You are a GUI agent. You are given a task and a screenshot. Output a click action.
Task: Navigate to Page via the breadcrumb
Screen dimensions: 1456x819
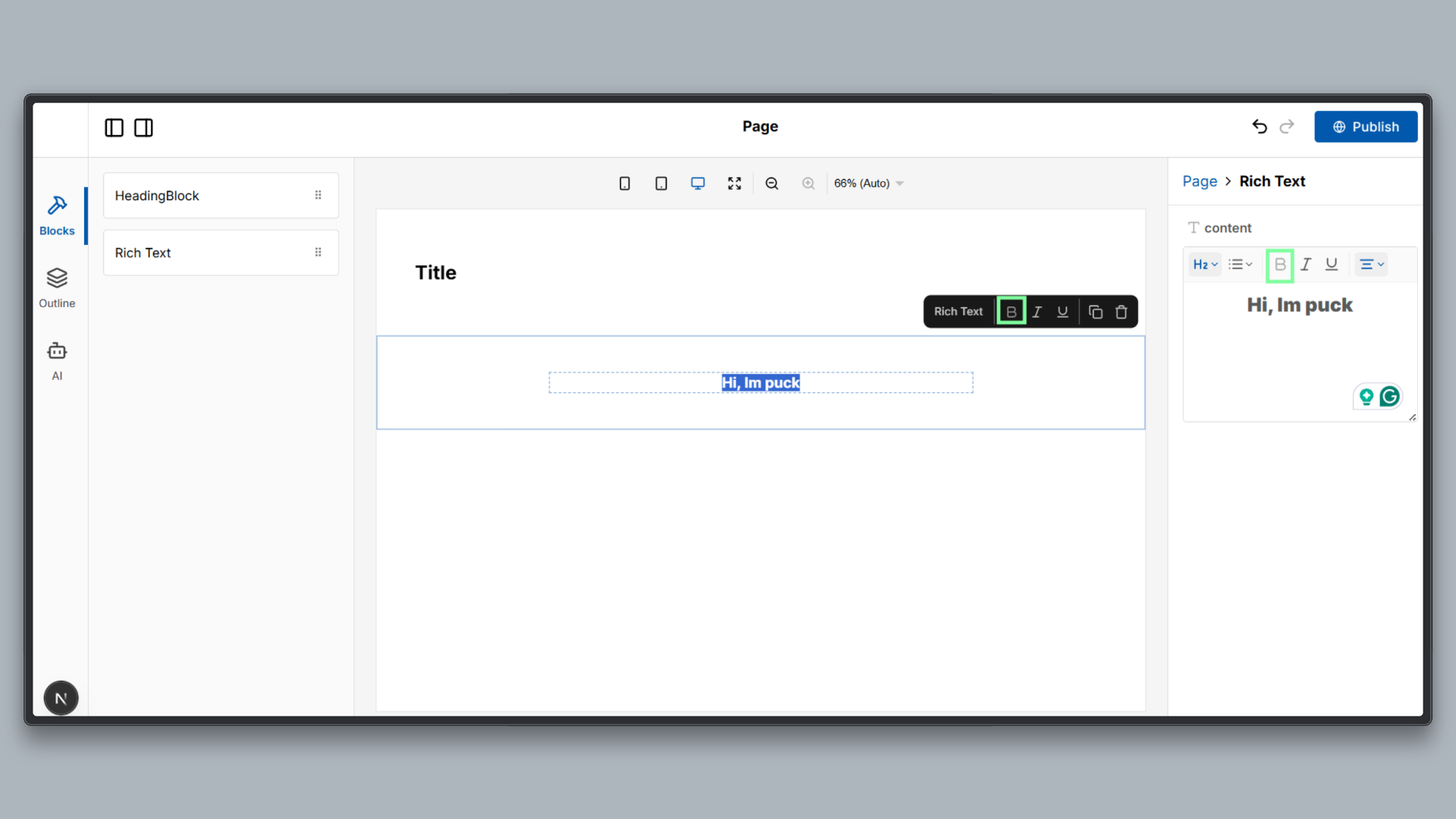(1198, 181)
